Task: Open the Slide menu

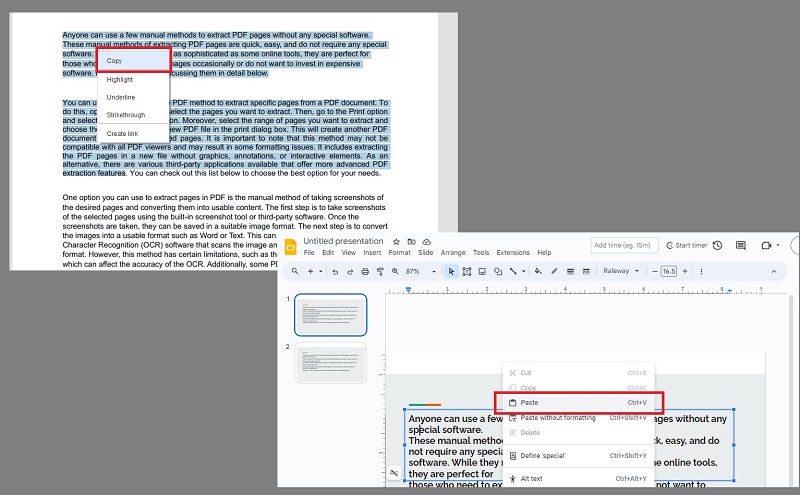Action: [426, 253]
